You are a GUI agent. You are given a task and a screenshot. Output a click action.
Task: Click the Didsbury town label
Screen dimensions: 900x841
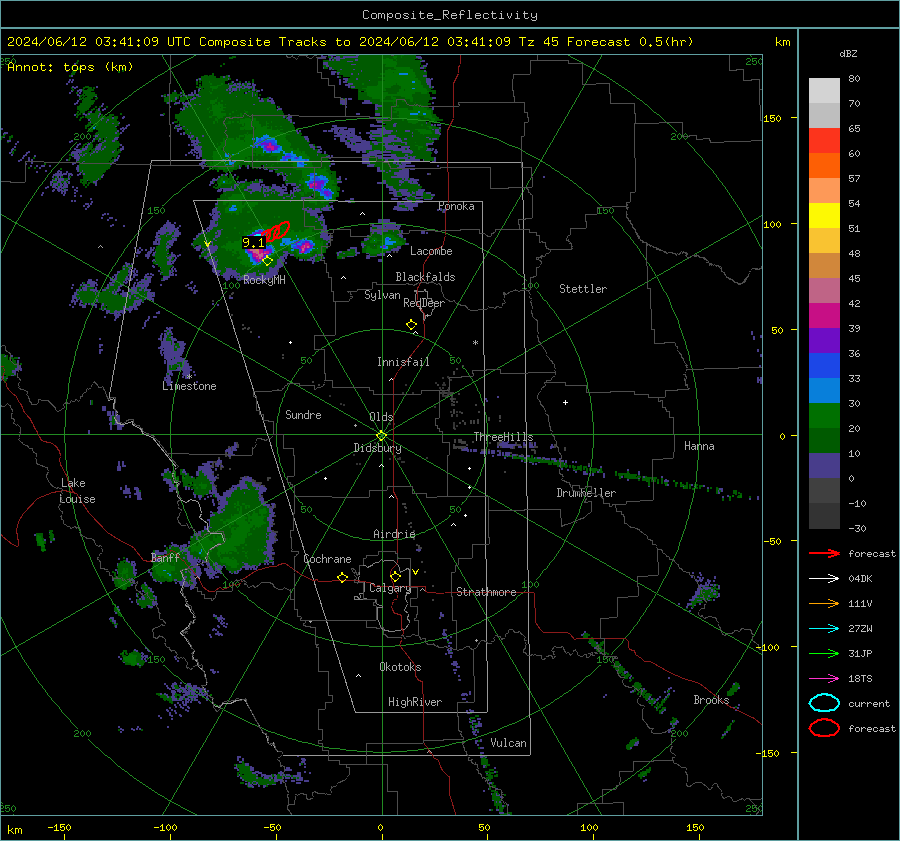pyautogui.click(x=377, y=448)
